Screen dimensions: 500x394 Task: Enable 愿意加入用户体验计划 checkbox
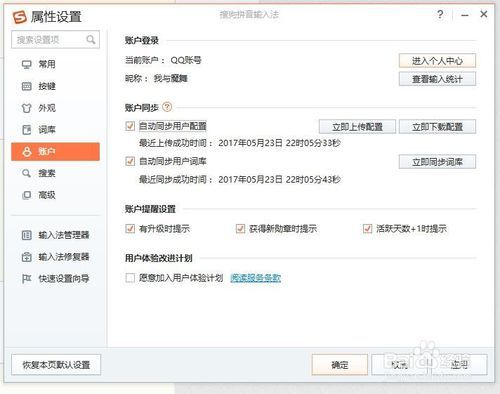point(130,278)
